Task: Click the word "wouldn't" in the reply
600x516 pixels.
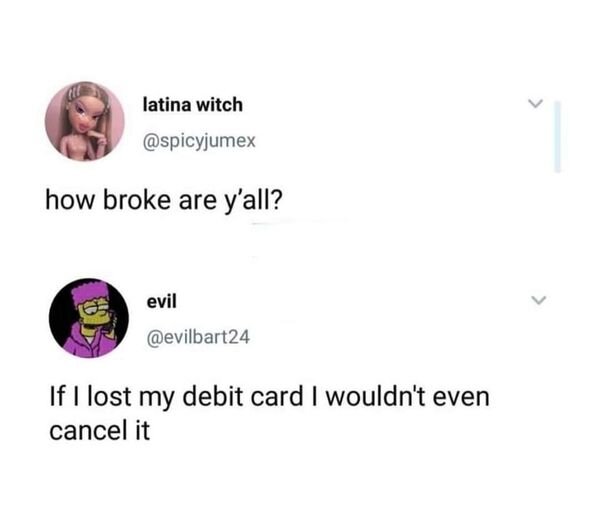Action: (x=375, y=396)
